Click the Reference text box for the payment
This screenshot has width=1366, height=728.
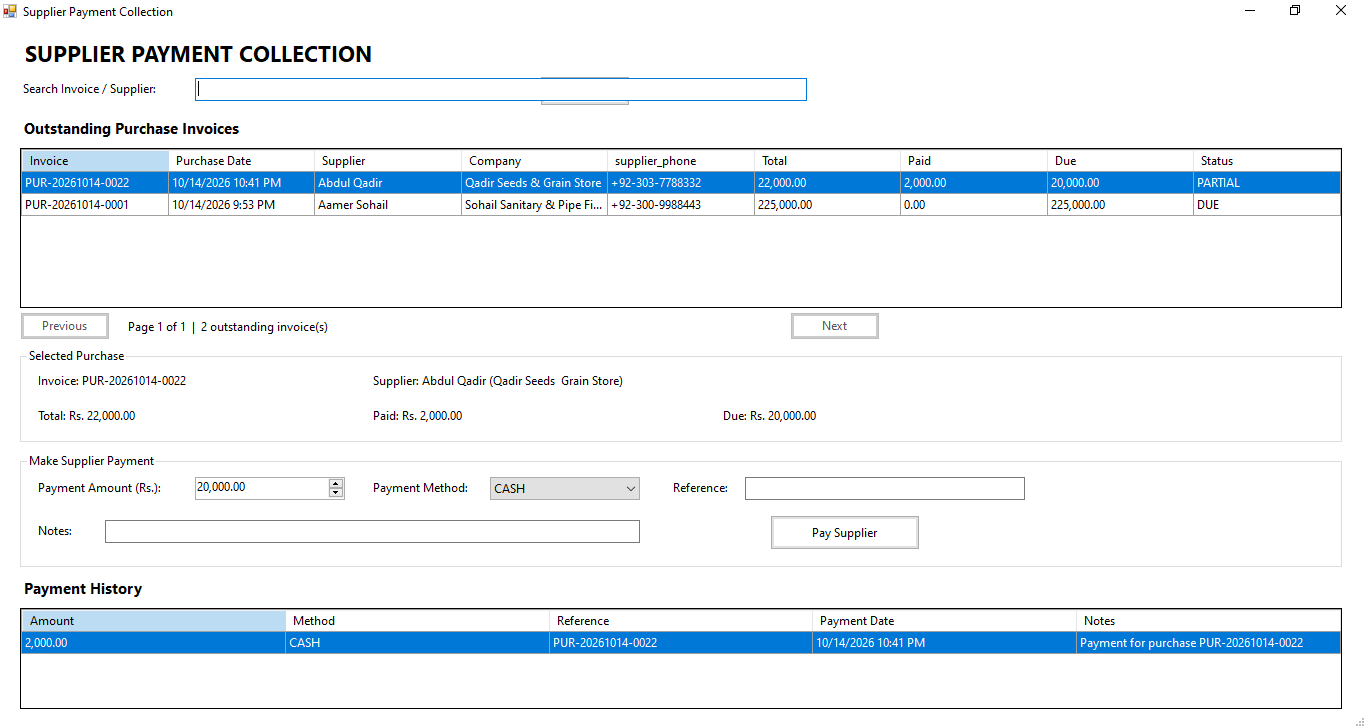tap(885, 488)
